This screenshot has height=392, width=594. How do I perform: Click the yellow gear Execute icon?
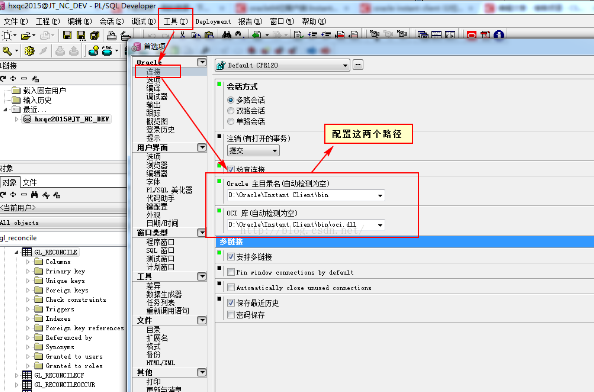[29, 51]
